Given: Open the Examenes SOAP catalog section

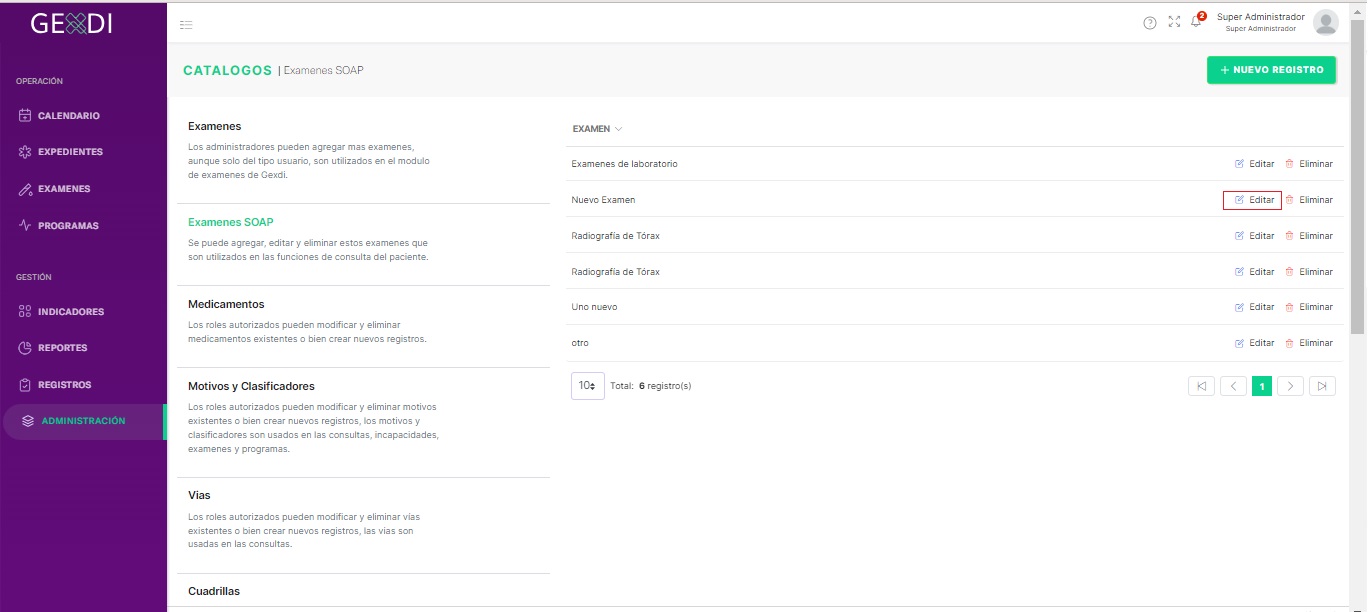Looking at the screenshot, I should (231, 222).
